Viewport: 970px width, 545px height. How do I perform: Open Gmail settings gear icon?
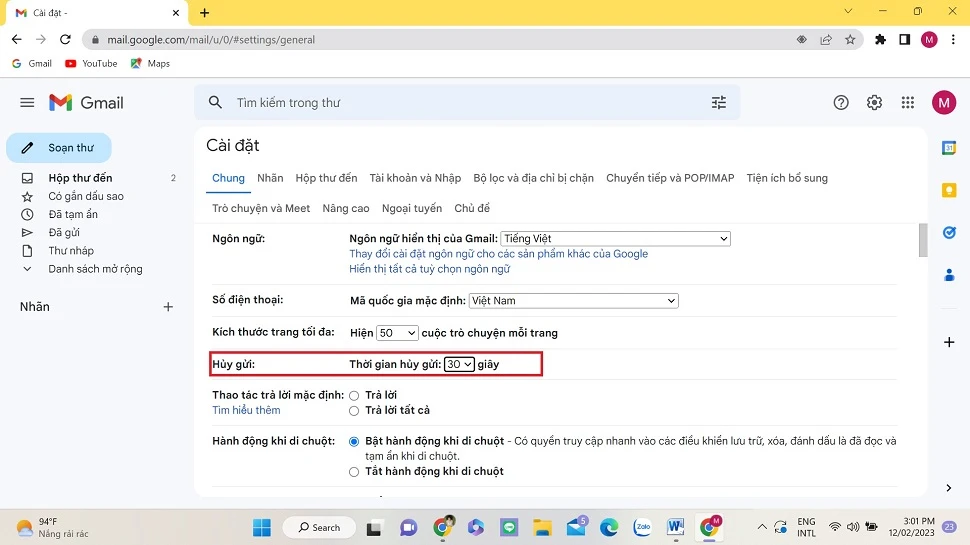[874, 103]
